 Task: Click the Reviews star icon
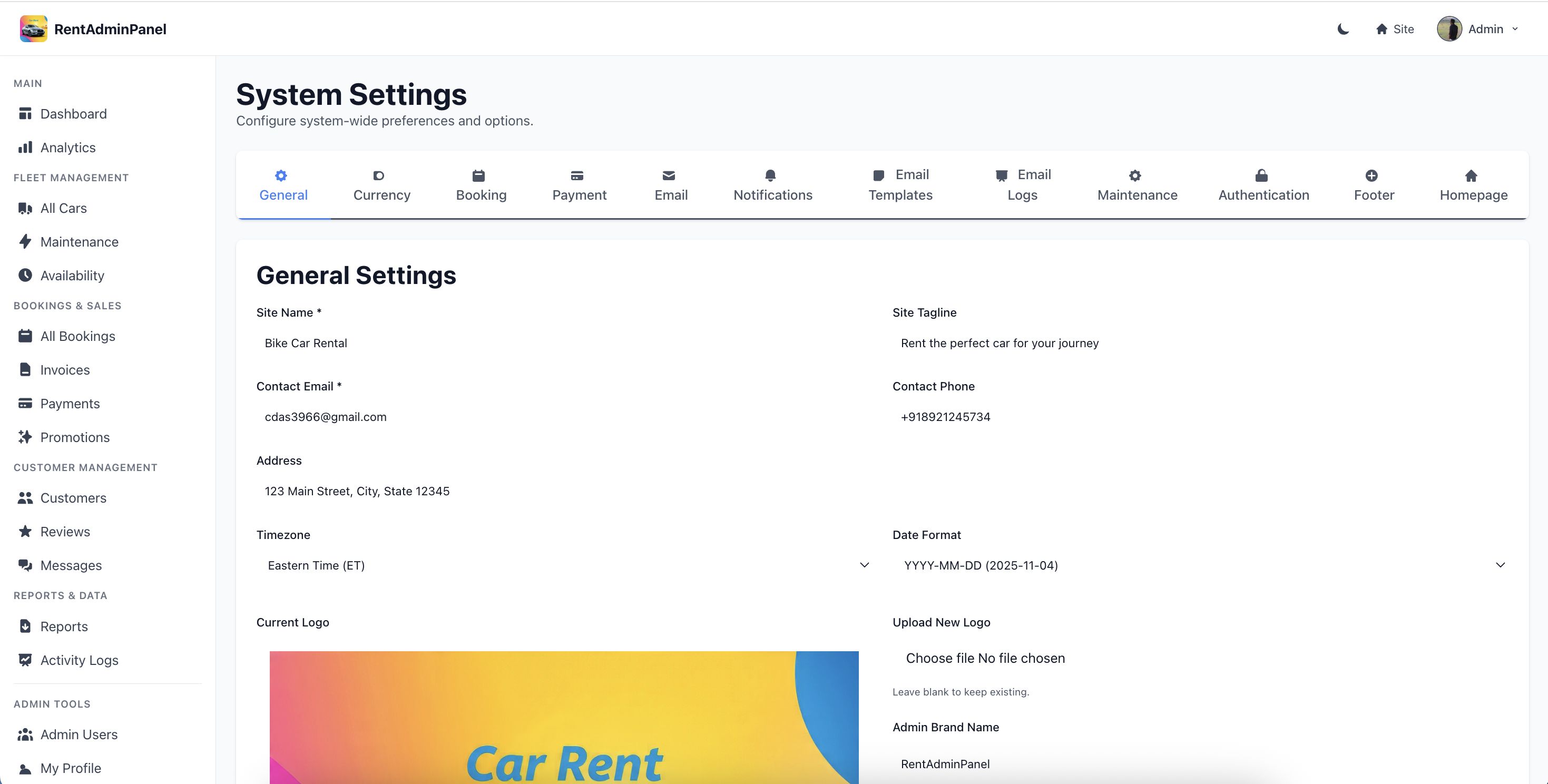click(x=25, y=531)
